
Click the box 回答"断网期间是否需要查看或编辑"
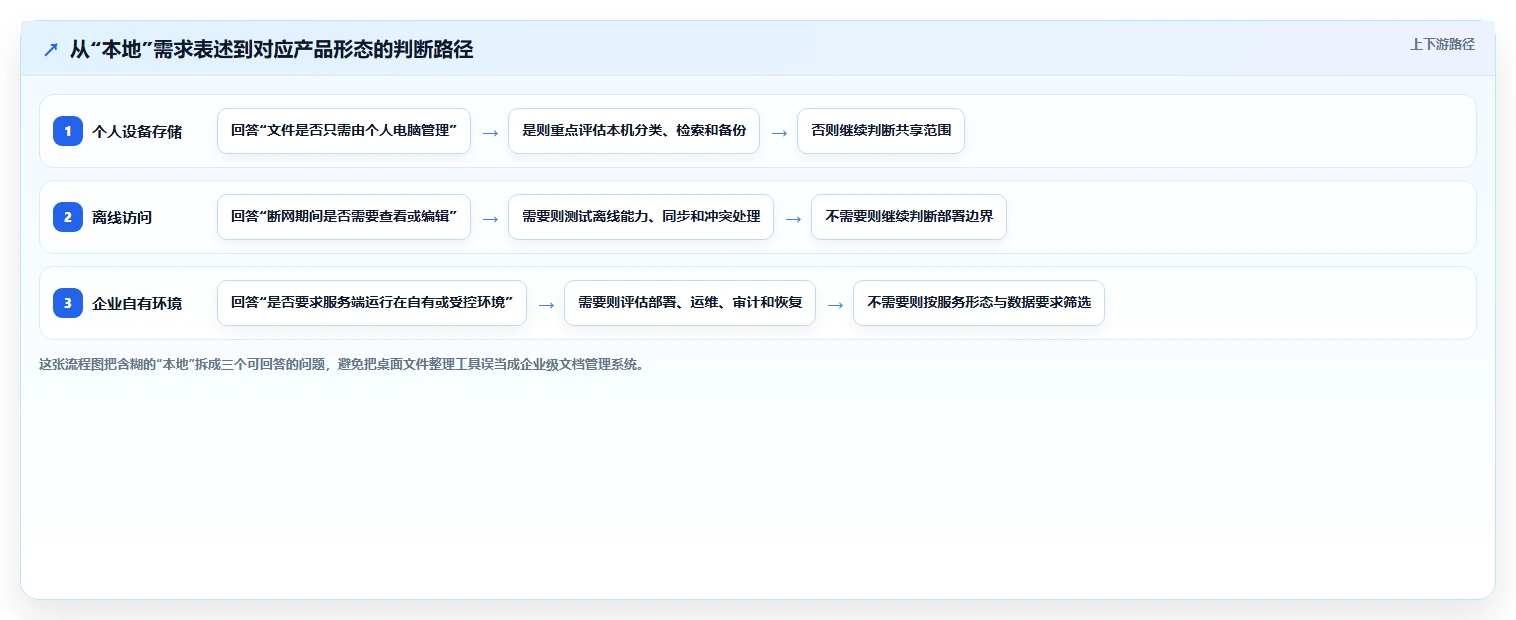pyautogui.click(x=344, y=217)
